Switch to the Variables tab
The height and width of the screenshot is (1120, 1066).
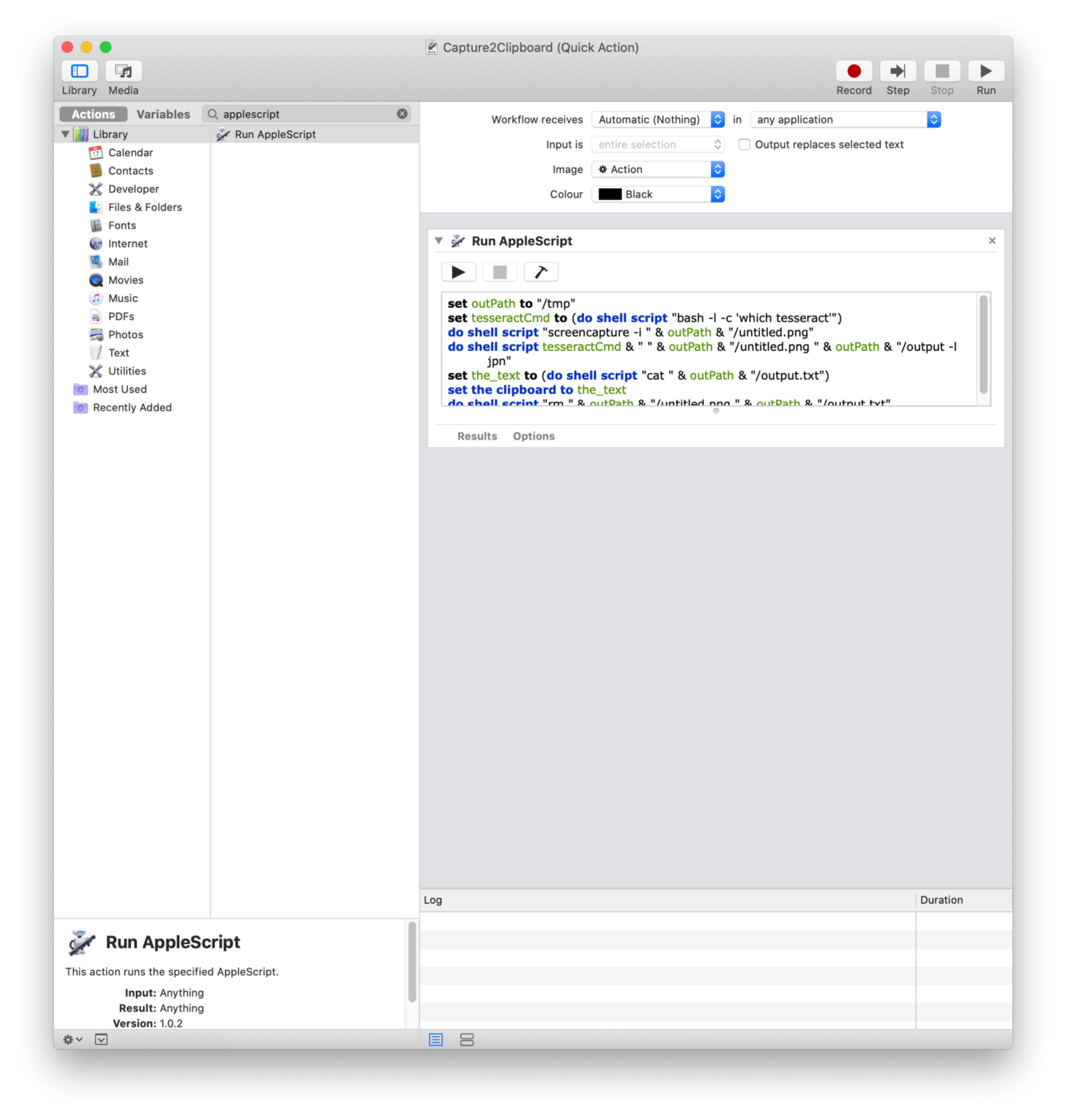[x=163, y=114]
